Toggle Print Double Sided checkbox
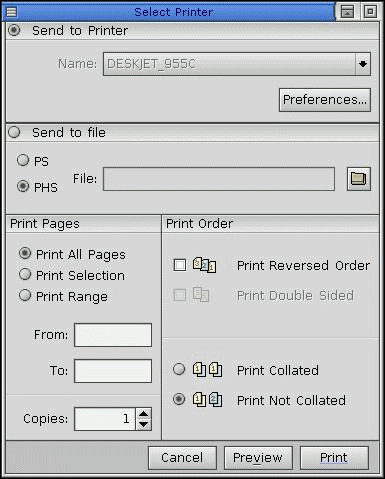This screenshot has height=479, width=385. coord(180,295)
